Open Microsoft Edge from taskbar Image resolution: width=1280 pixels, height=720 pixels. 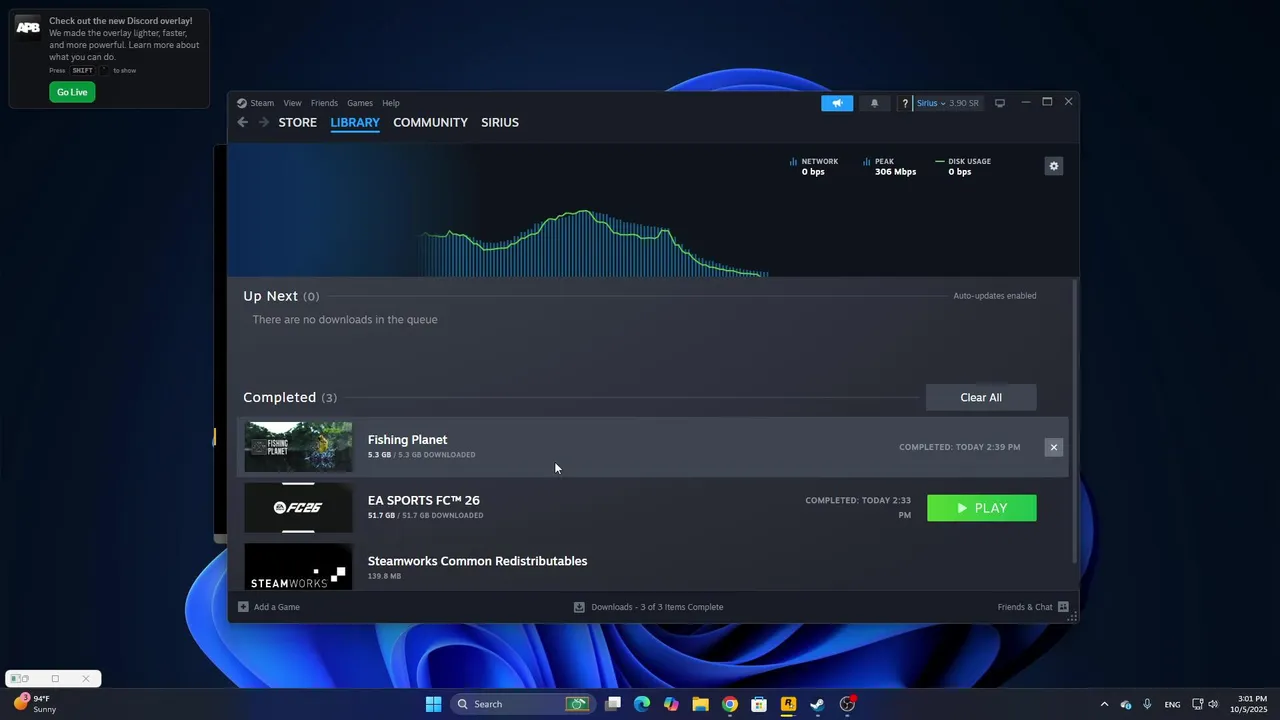pos(642,704)
